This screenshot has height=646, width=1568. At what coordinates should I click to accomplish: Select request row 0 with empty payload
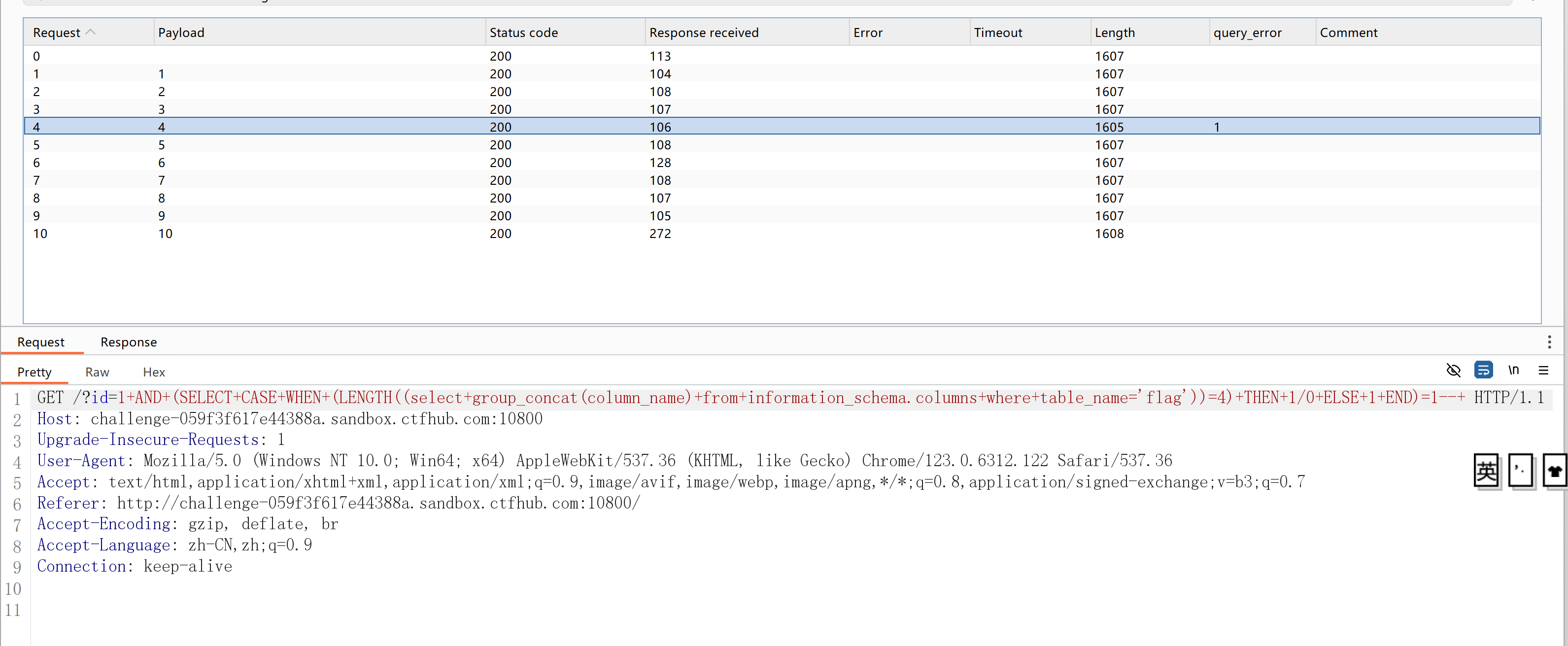tap(782, 56)
